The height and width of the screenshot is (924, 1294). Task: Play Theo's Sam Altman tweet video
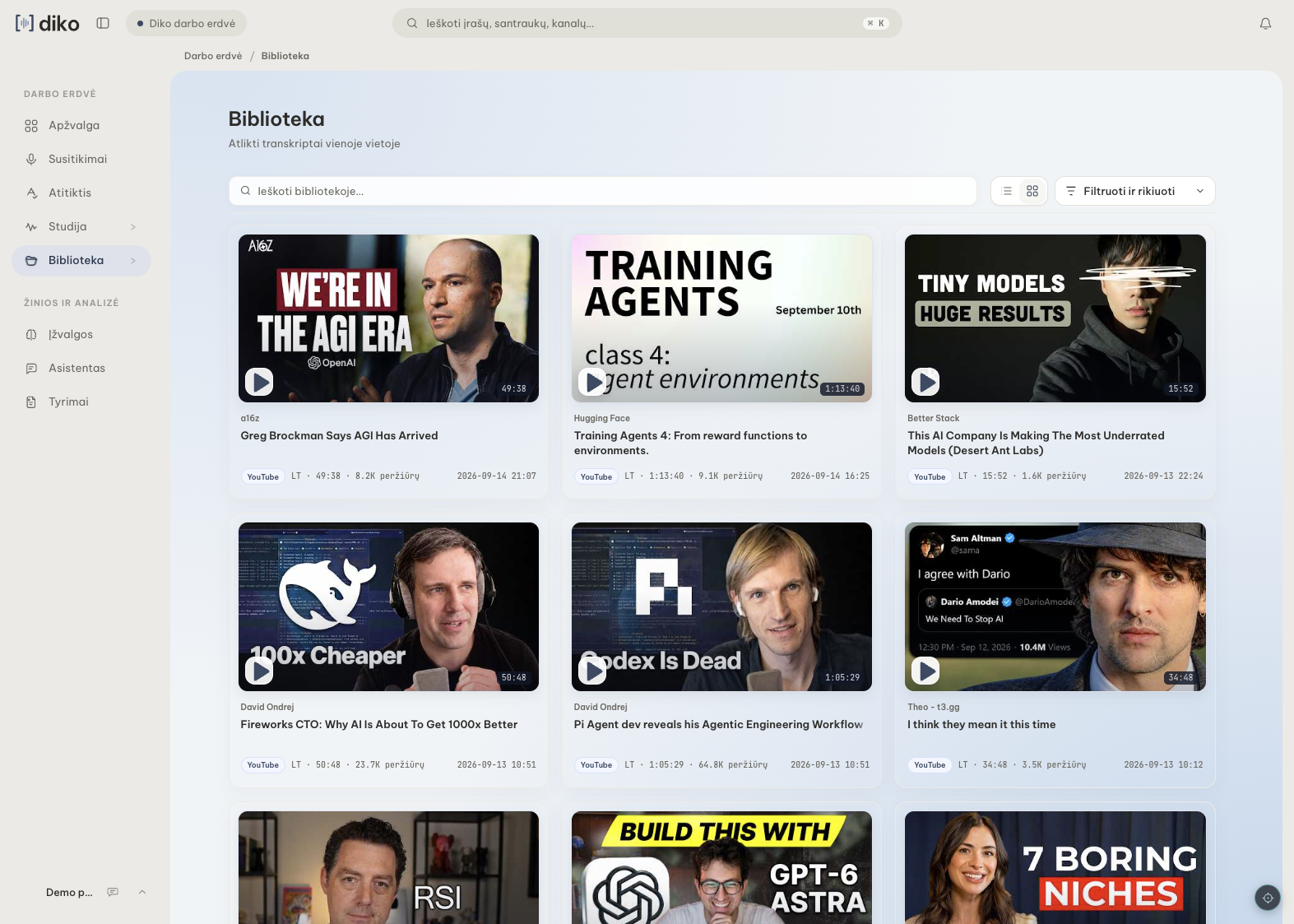(926, 671)
